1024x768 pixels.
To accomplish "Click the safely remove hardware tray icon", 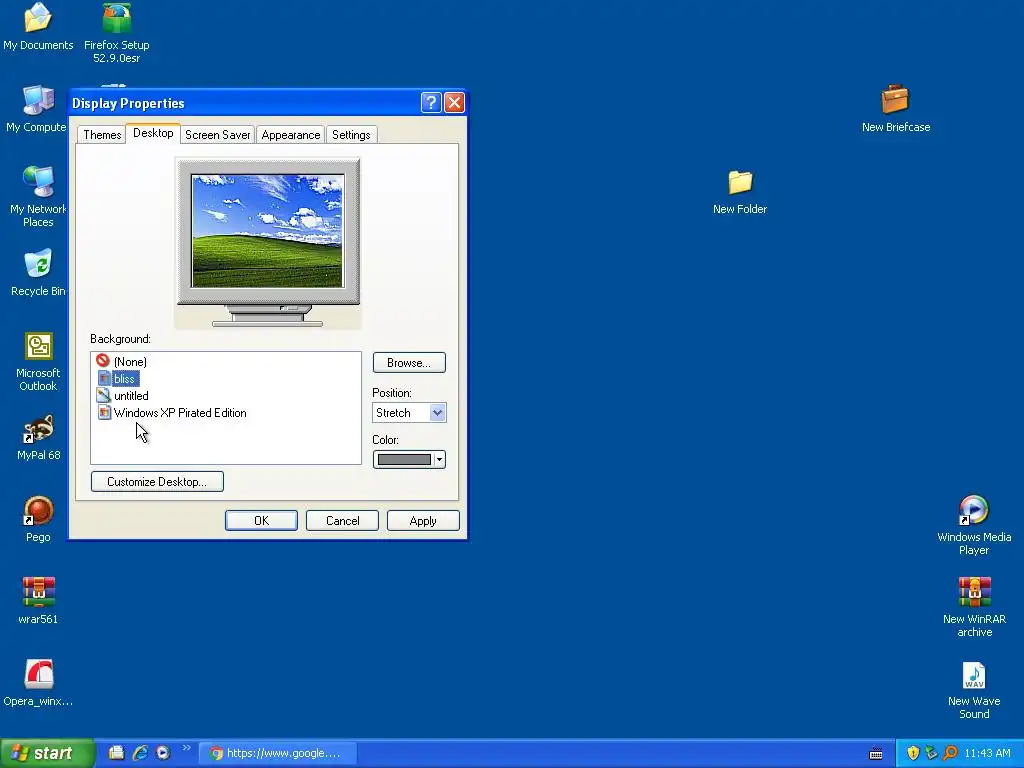I will tap(931, 753).
